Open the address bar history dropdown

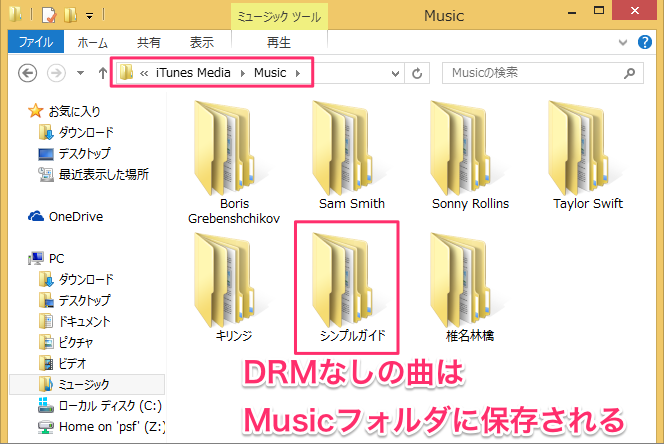pos(395,73)
